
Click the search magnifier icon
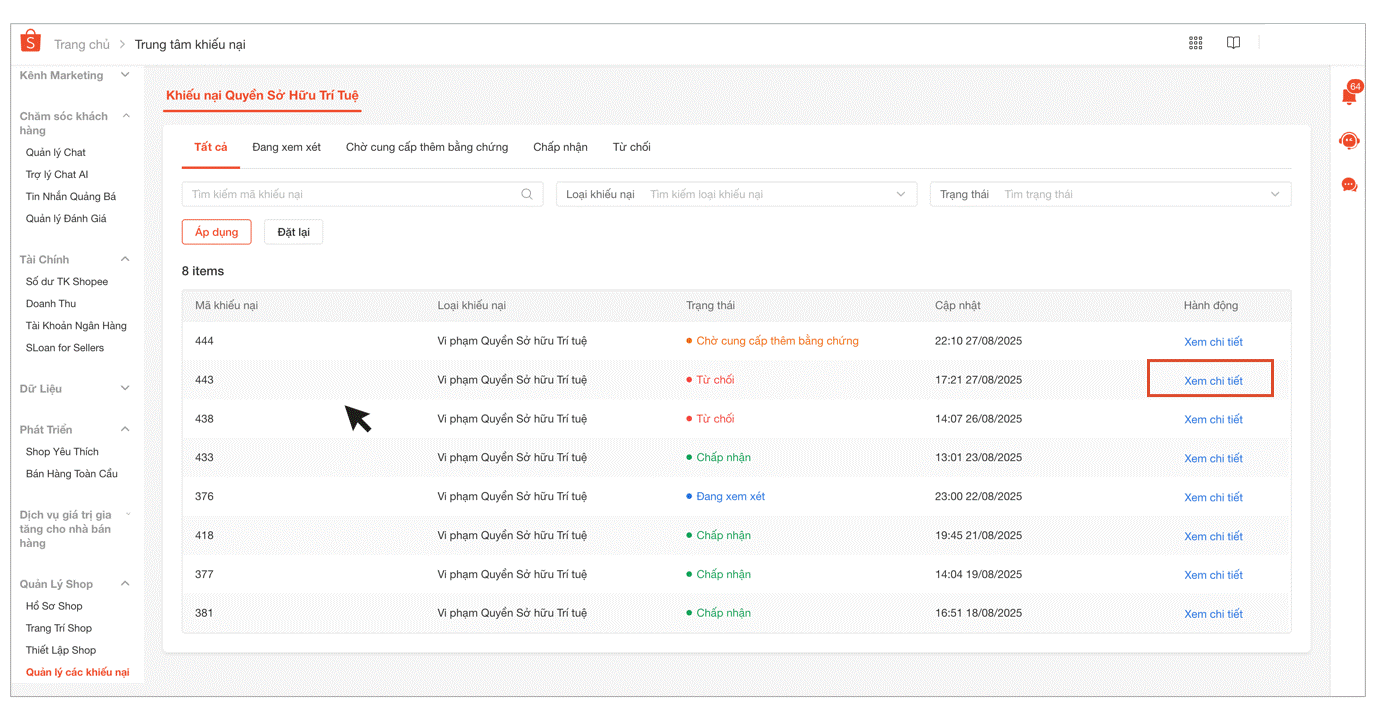pyautogui.click(x=527, y=194)
